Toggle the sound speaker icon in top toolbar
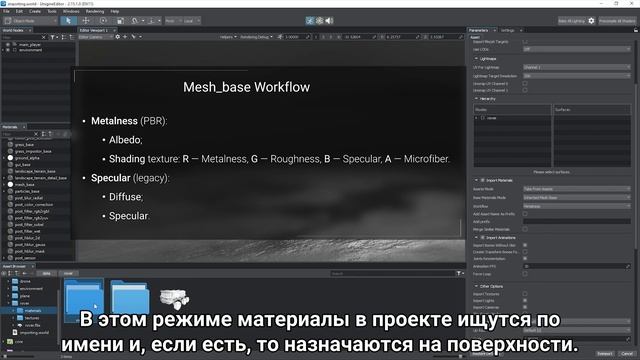 329,20
